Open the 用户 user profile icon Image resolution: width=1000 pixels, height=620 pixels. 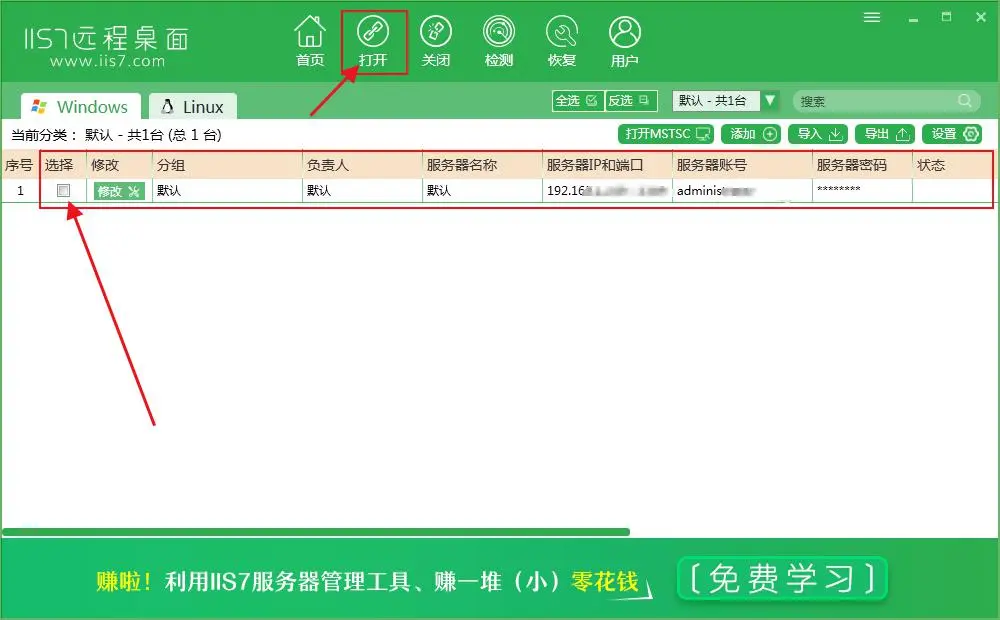(625, 40)
